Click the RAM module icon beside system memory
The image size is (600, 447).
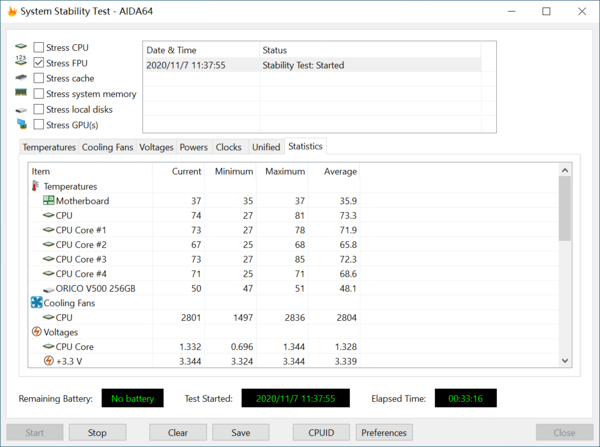coord(21,92)
